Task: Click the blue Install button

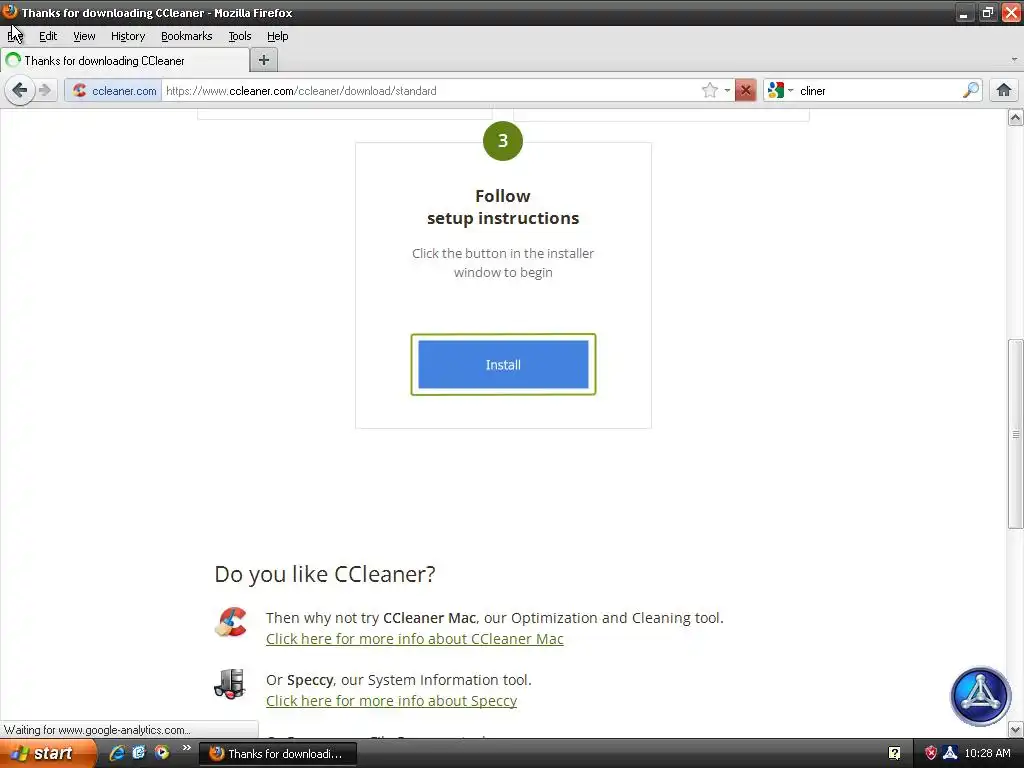Action: click(503, 364)
